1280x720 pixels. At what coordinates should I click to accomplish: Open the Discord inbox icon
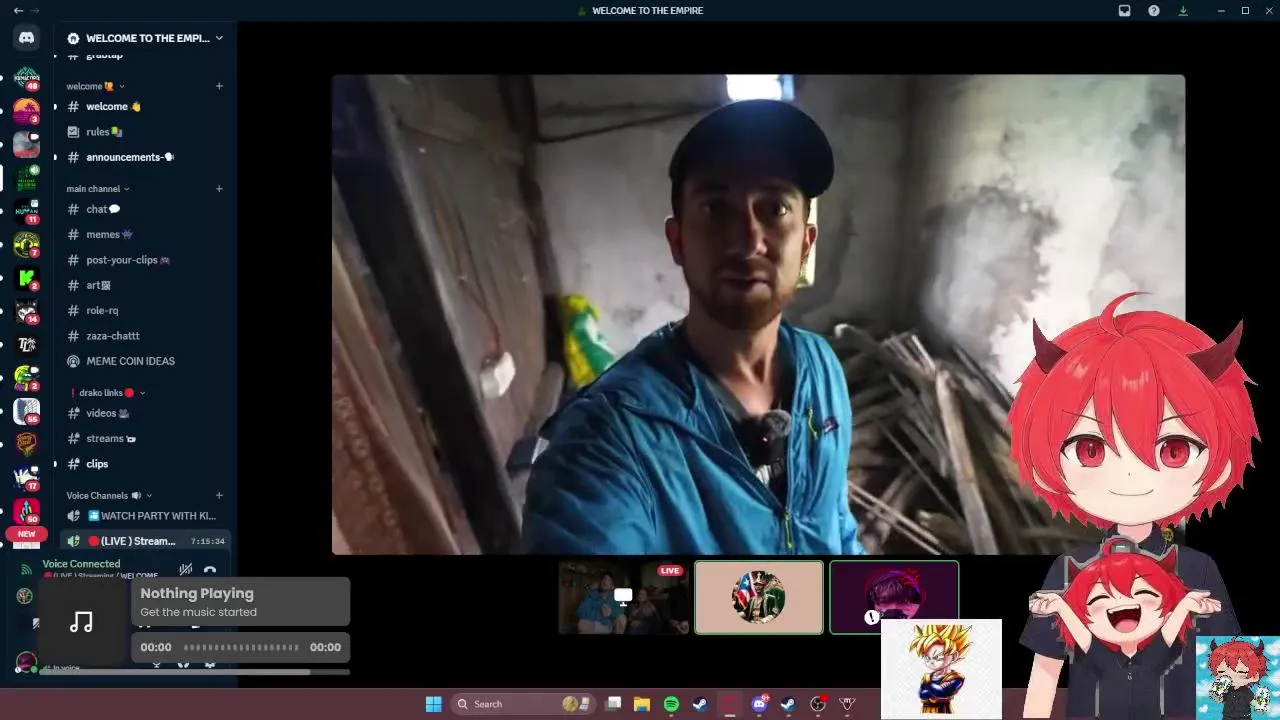1124,10
